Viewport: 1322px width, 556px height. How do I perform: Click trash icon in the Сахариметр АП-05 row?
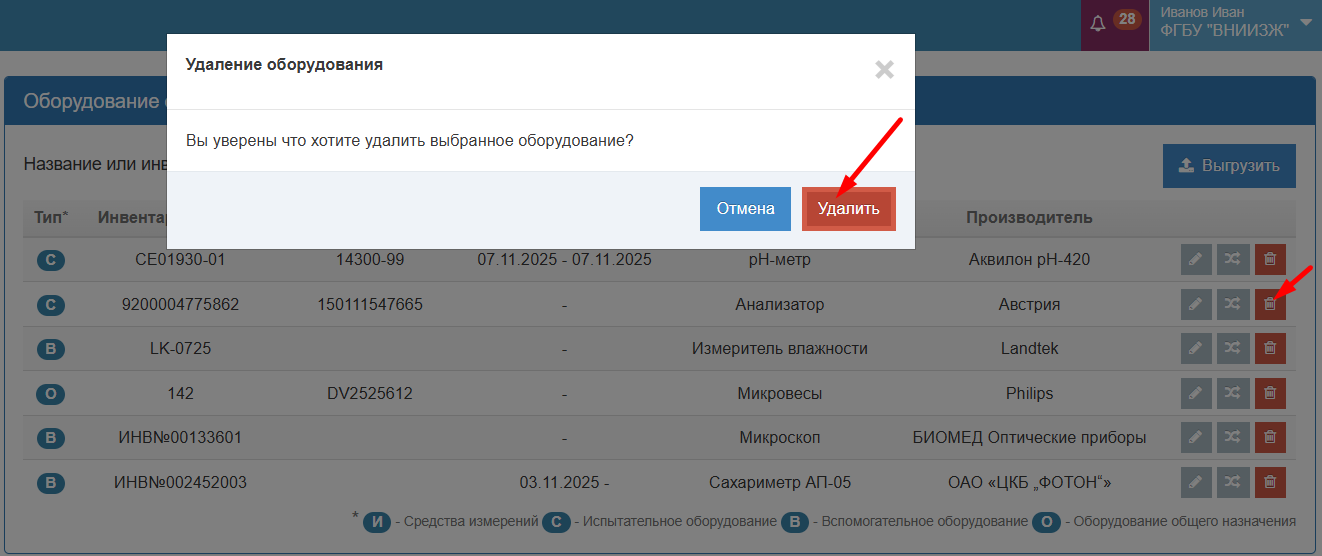point(1270,482)
